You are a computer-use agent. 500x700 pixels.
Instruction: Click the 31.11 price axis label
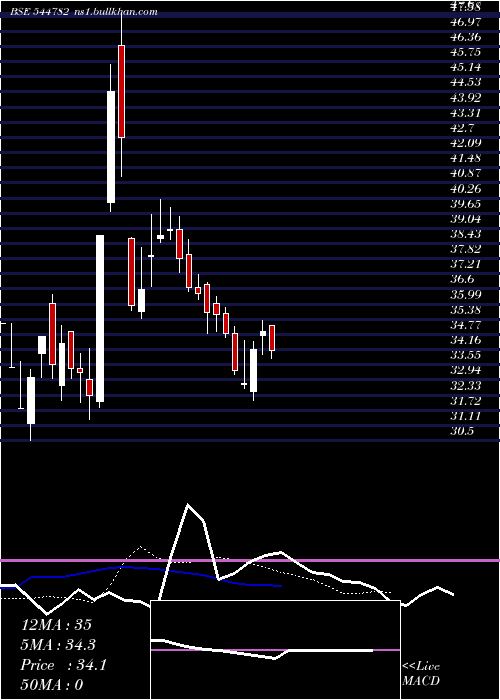(x=466, y=417)
